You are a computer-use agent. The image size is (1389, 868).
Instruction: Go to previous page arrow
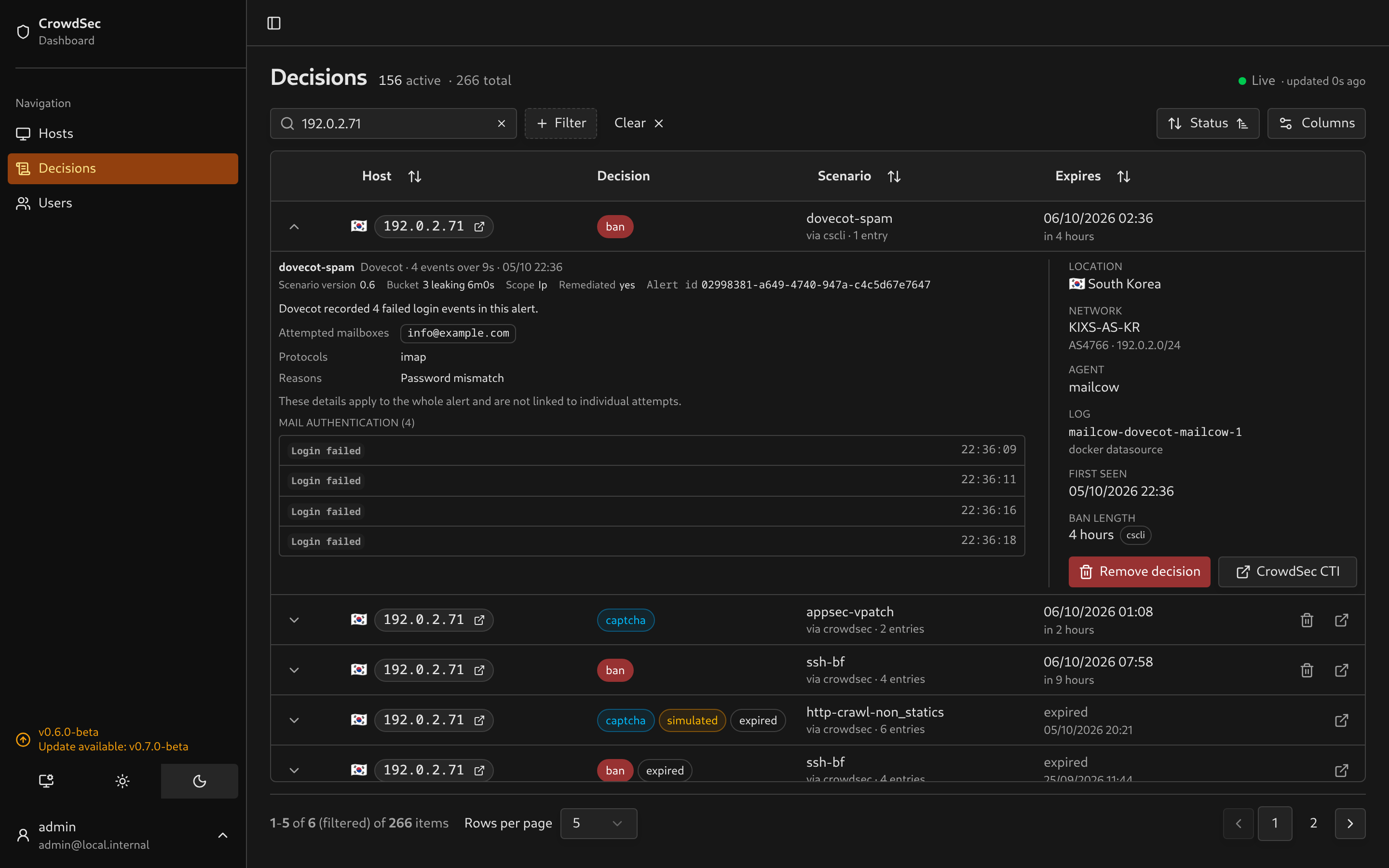[x=1238, y=823]
